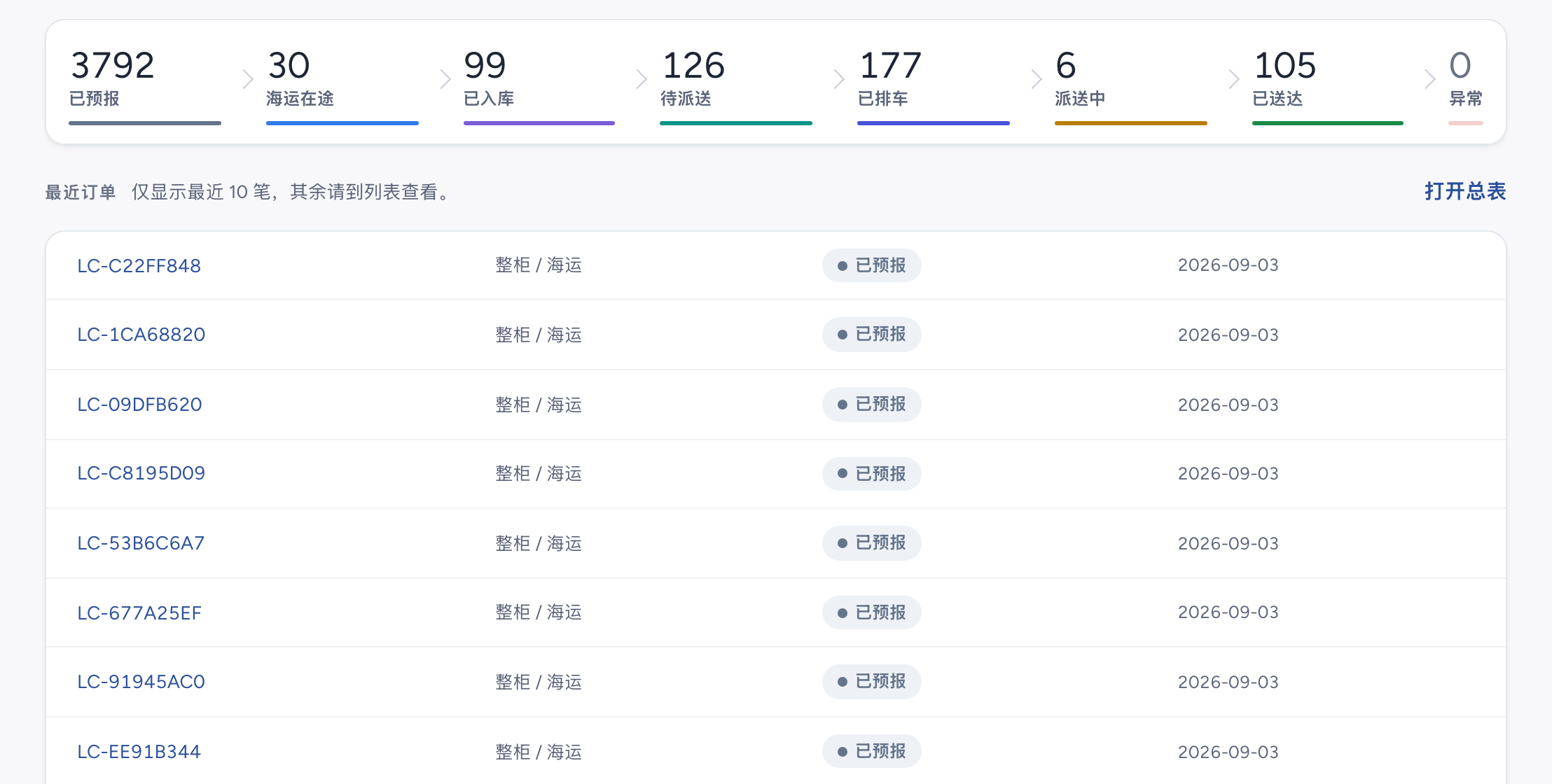1552x784 pixels.
Task: Open order LC-EE91B344
Action: pos(139,752)
